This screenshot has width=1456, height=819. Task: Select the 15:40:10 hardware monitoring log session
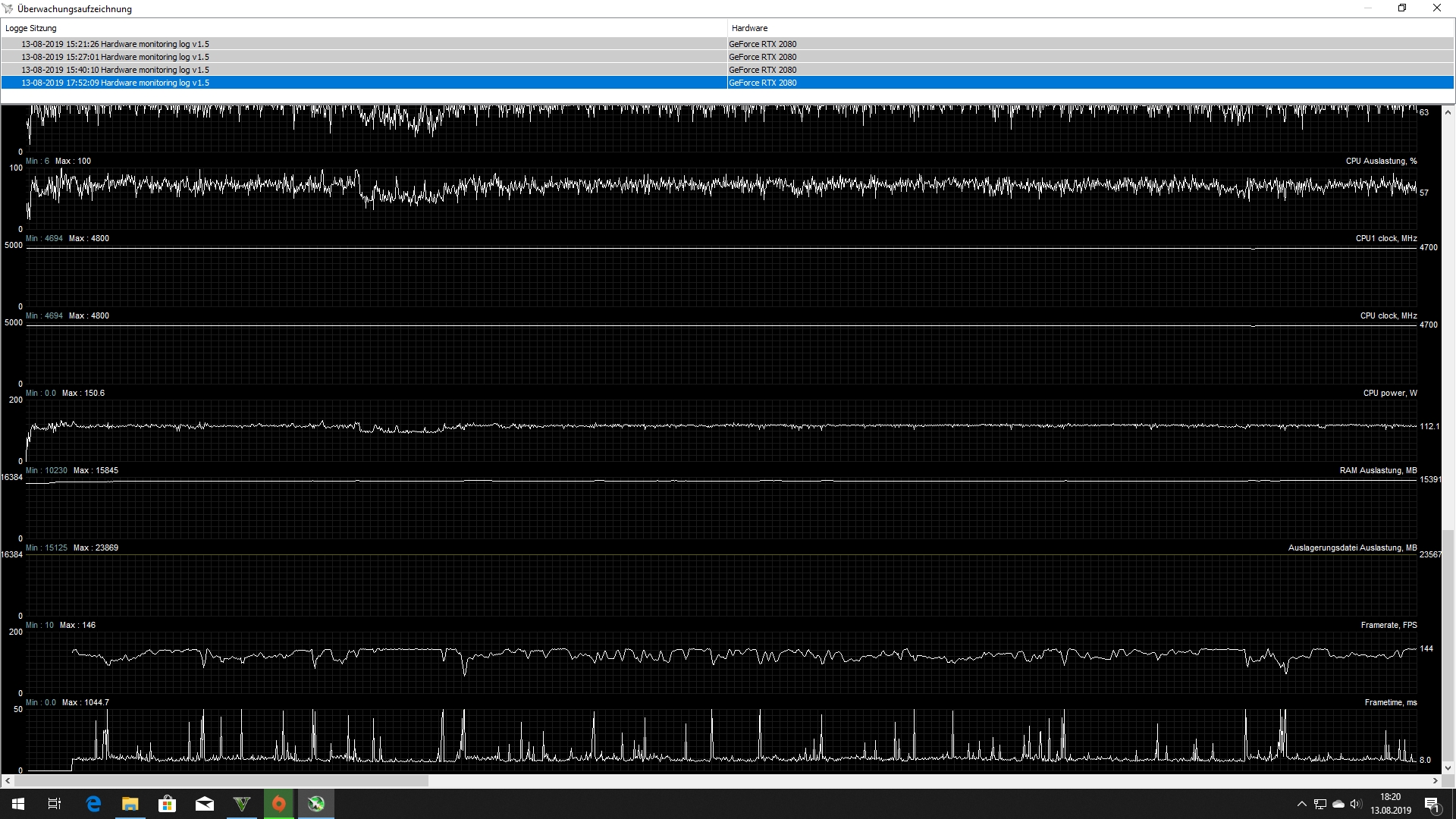tap(115, 70)
